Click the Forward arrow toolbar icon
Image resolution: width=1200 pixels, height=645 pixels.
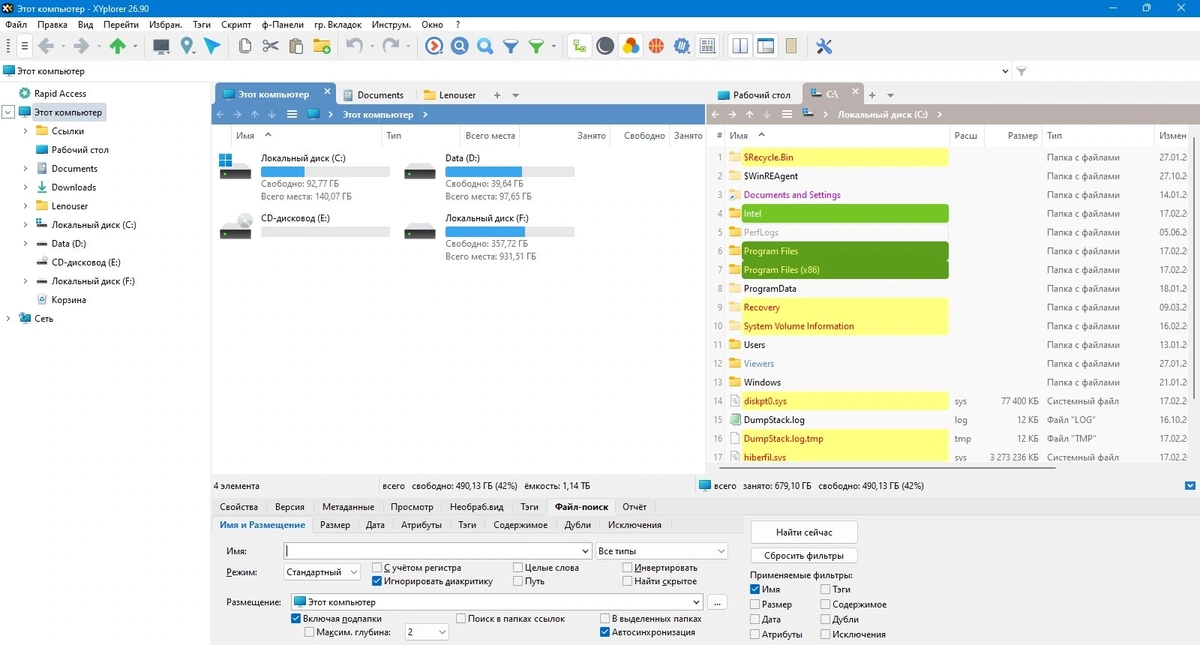[x=82, y=46]
